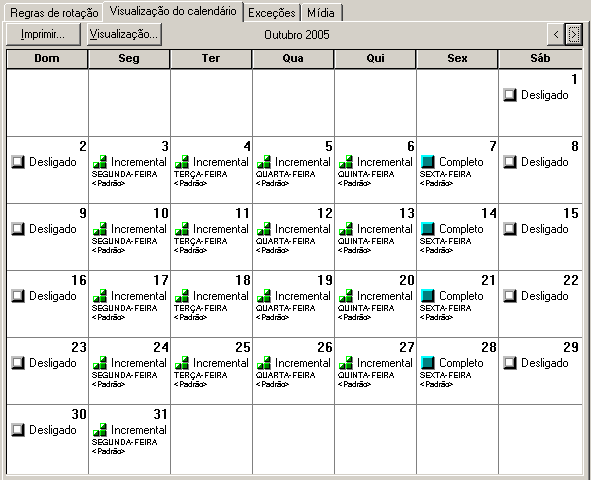
Task: Select the Incremental label on day 17
Action: (x=138, y=296)
